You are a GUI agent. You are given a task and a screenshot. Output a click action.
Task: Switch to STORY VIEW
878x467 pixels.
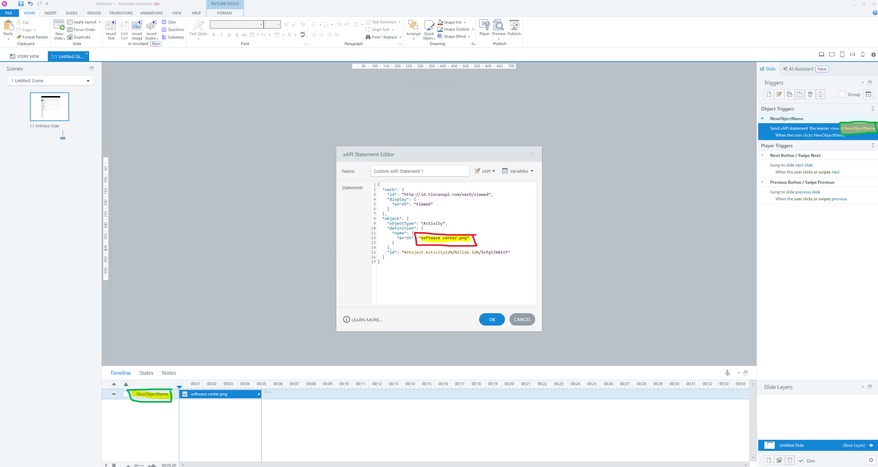pos(25,56)
